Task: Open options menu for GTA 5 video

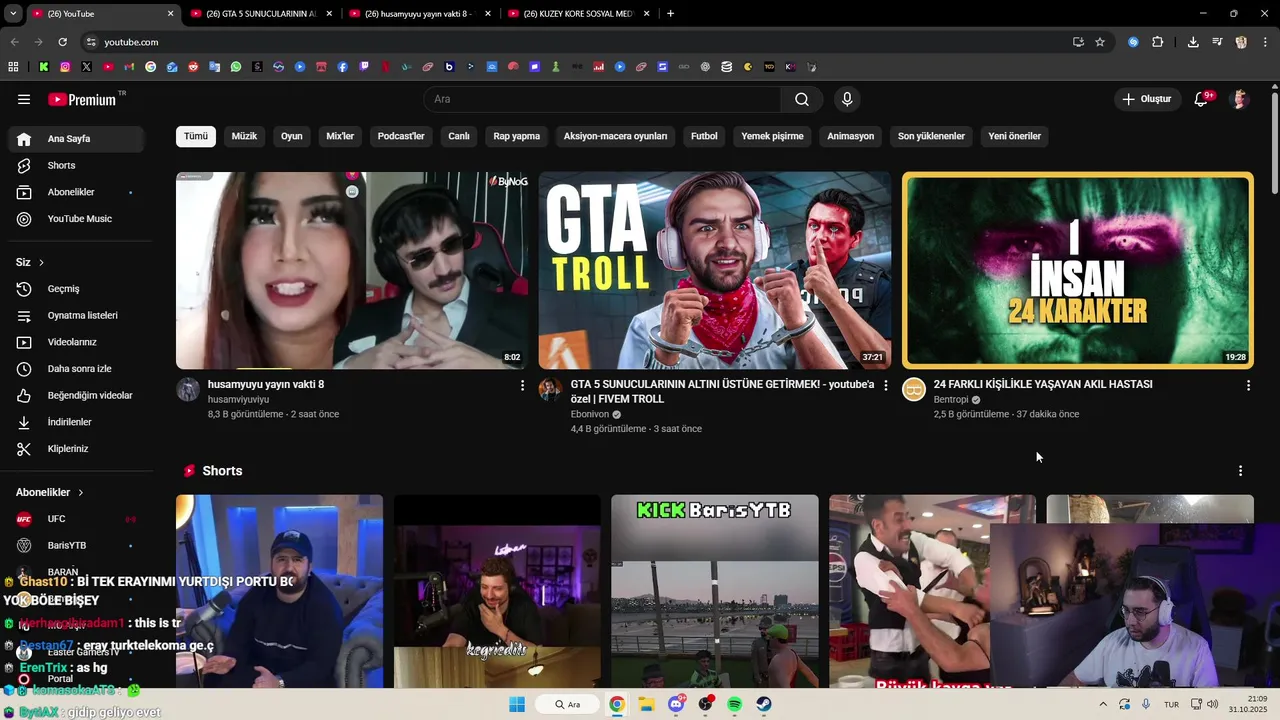Action: pyautogui.click(x=885, y=385)
